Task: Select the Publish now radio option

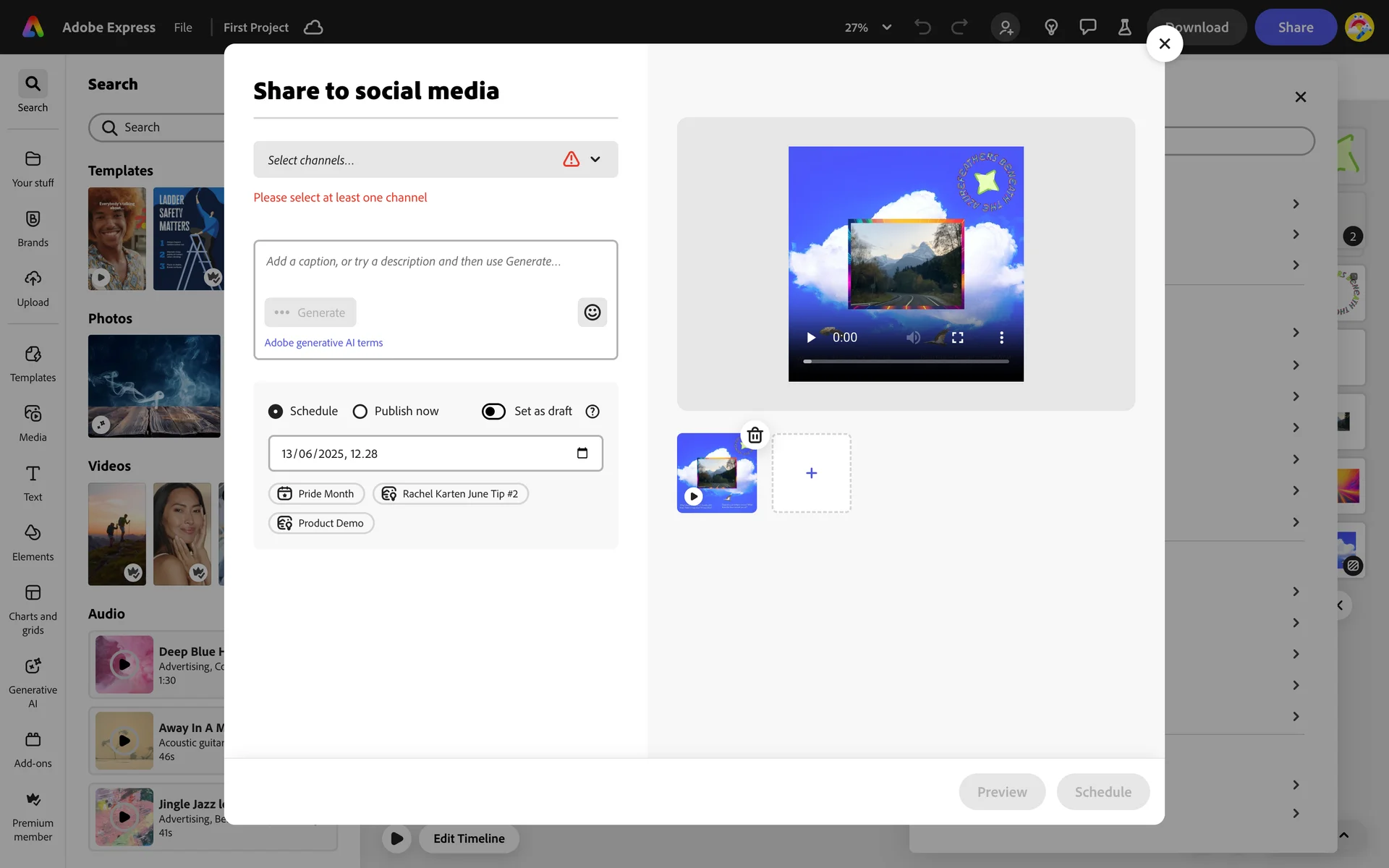Action: click(x=360, y=412)
